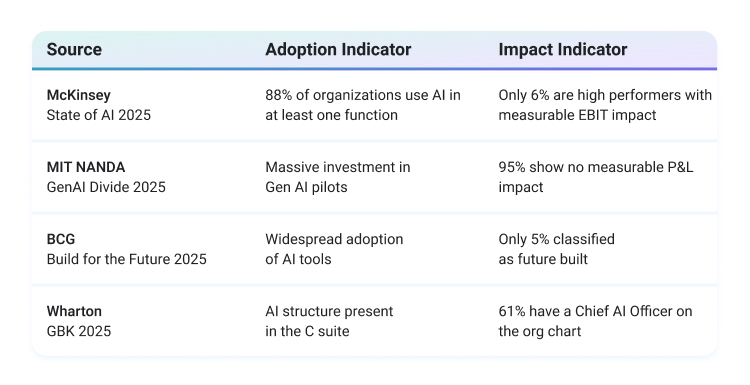Click the 61% have a Chief AI Officer cell
The image size is (750, 385).
pos(595,321)
